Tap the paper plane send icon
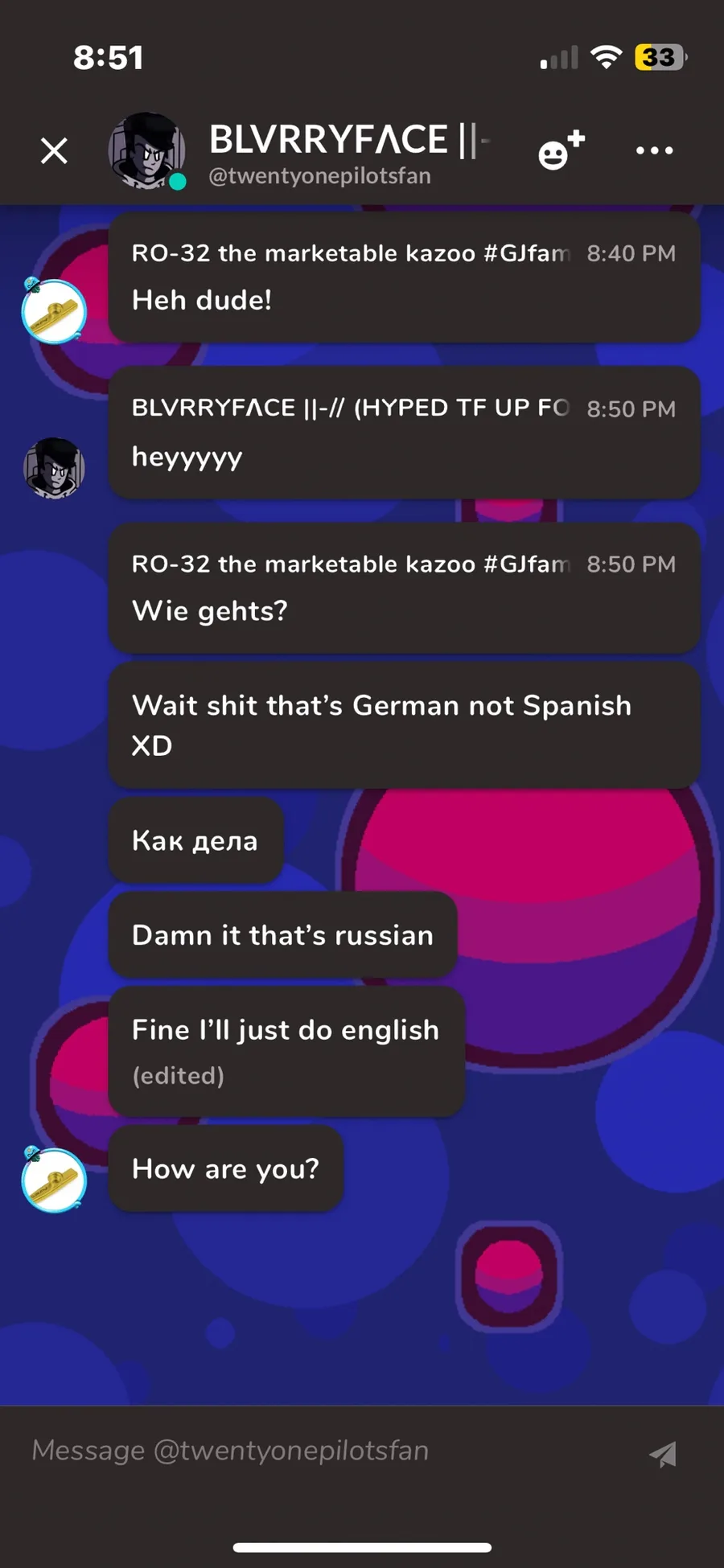Screen dimensions: 724x1568 click(663, 1453)
